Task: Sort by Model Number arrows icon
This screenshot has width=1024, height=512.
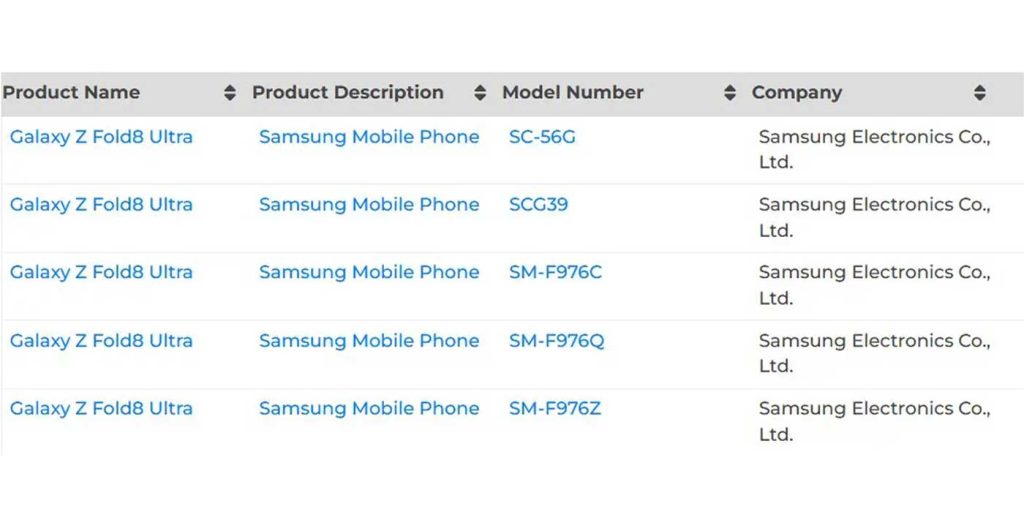Action: pyautogui.click(x=730, y=93)
